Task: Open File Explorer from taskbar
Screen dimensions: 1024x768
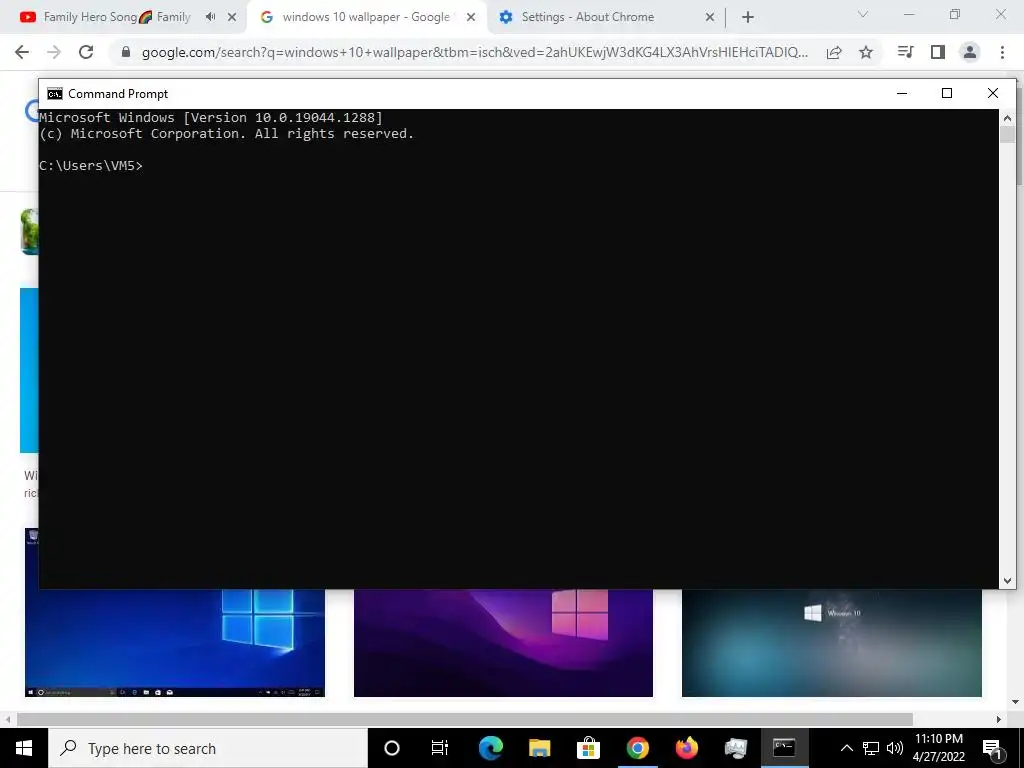Action: coord(539,748)
